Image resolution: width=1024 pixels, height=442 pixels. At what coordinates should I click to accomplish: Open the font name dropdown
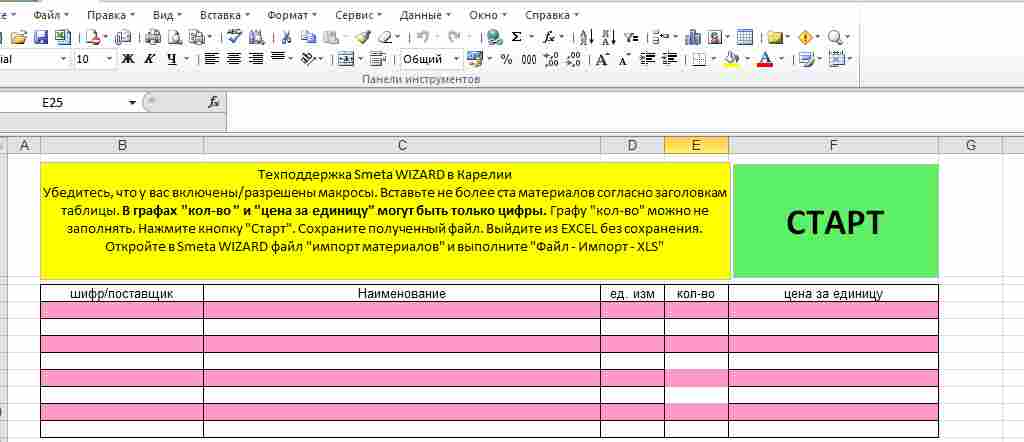coord(63,59)
